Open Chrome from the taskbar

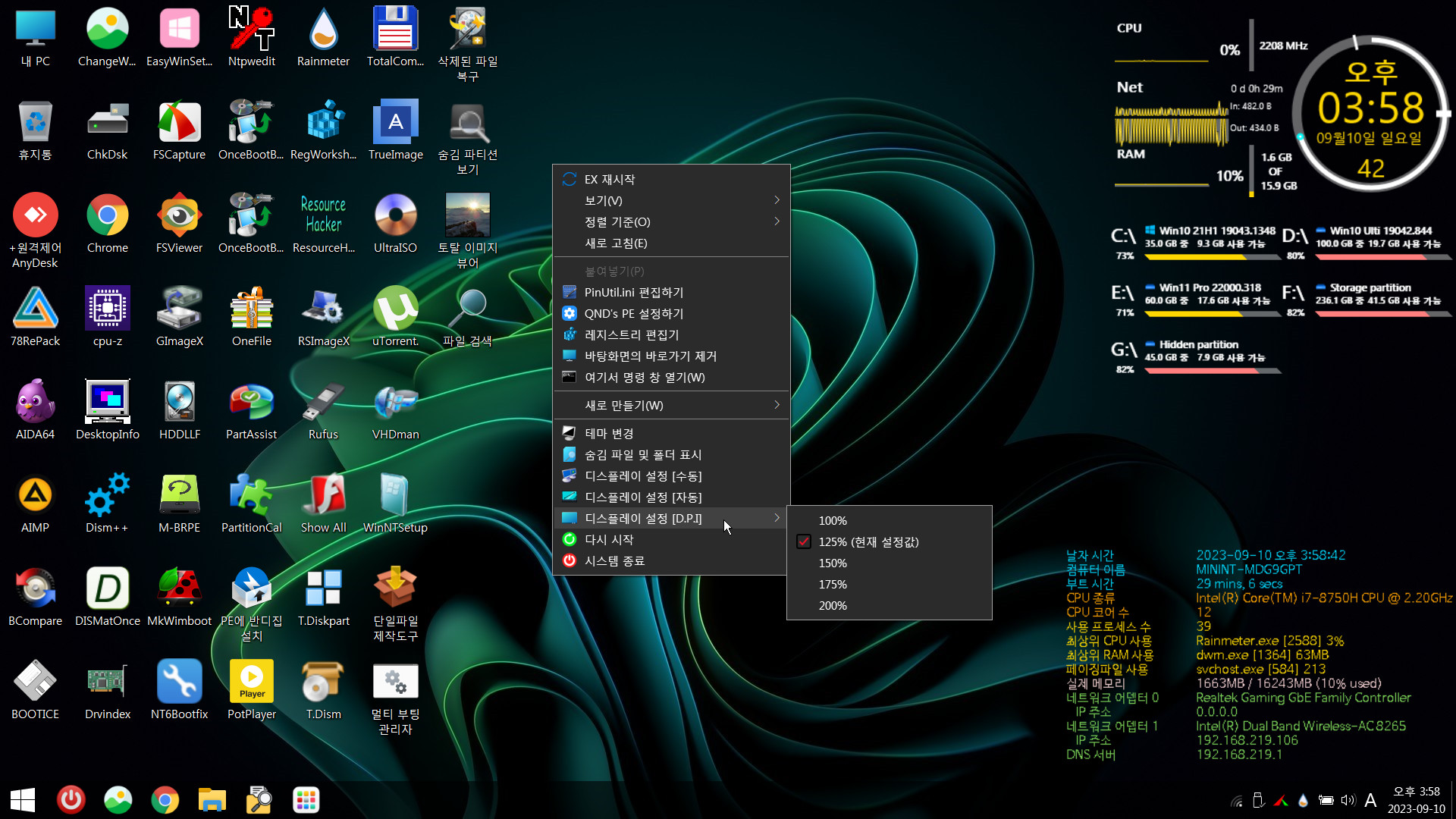(165, 800)
